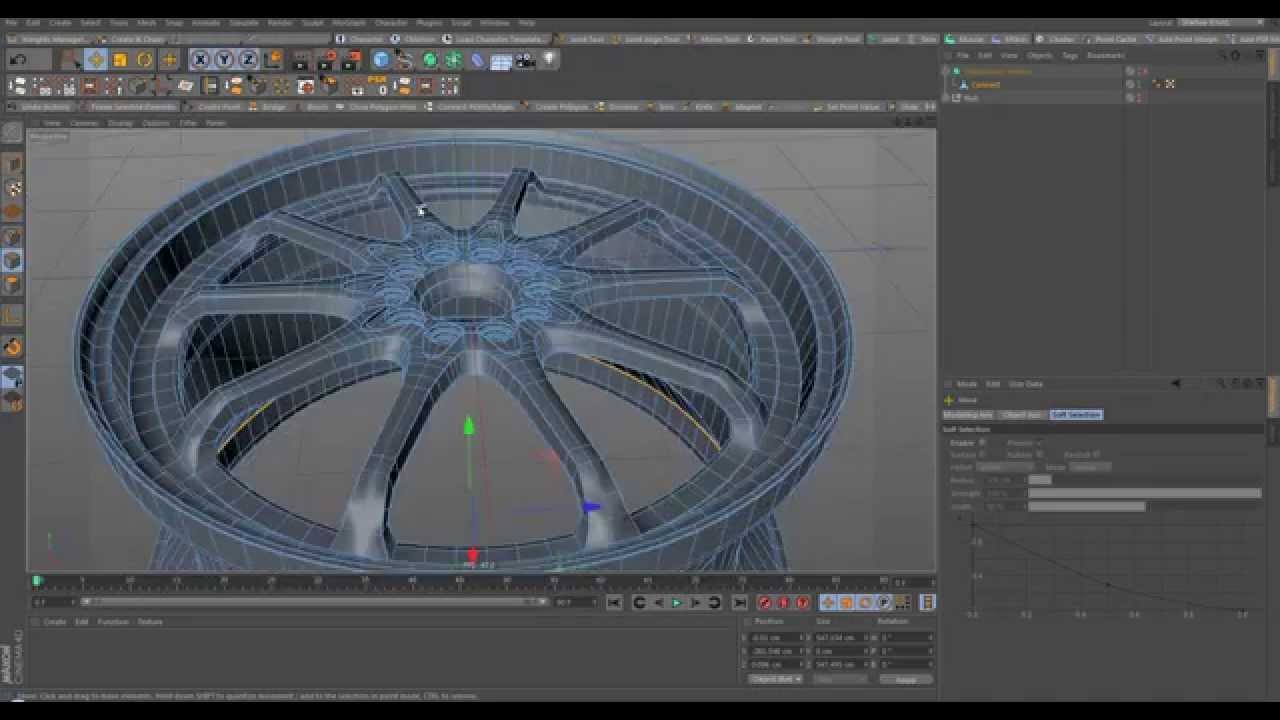1280x720 pixels.
Task: Open the Make Editable icon in left sidebar
Action: coord(12,132)
